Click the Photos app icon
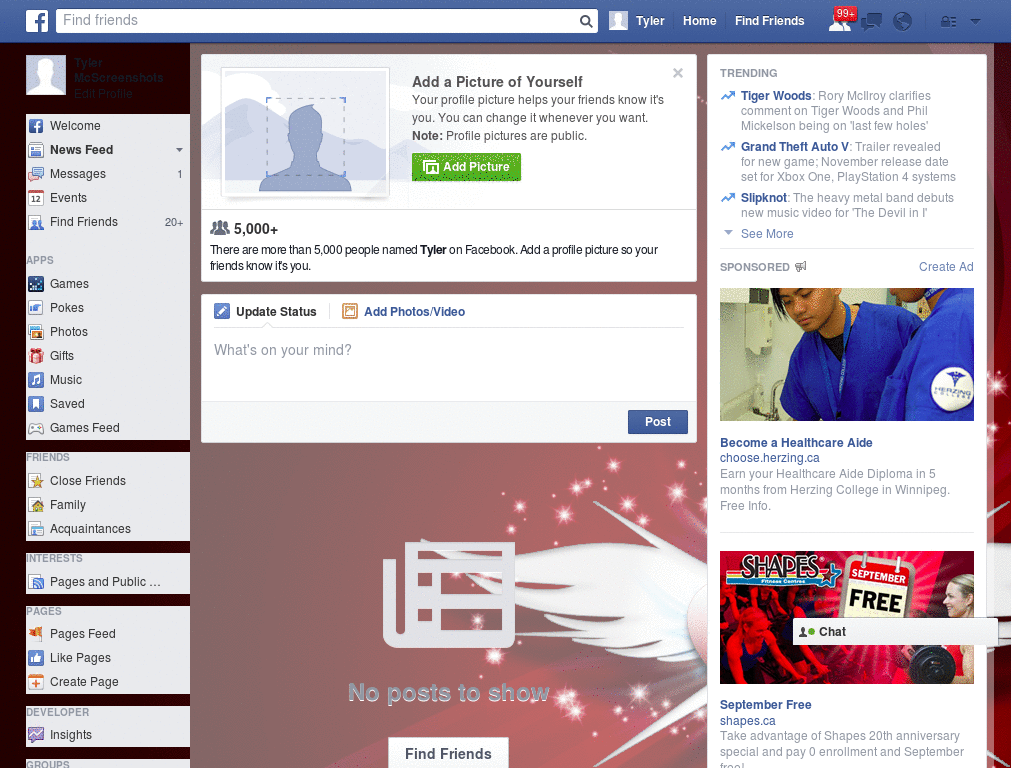 pyautogui.click(x=36, y=332)
